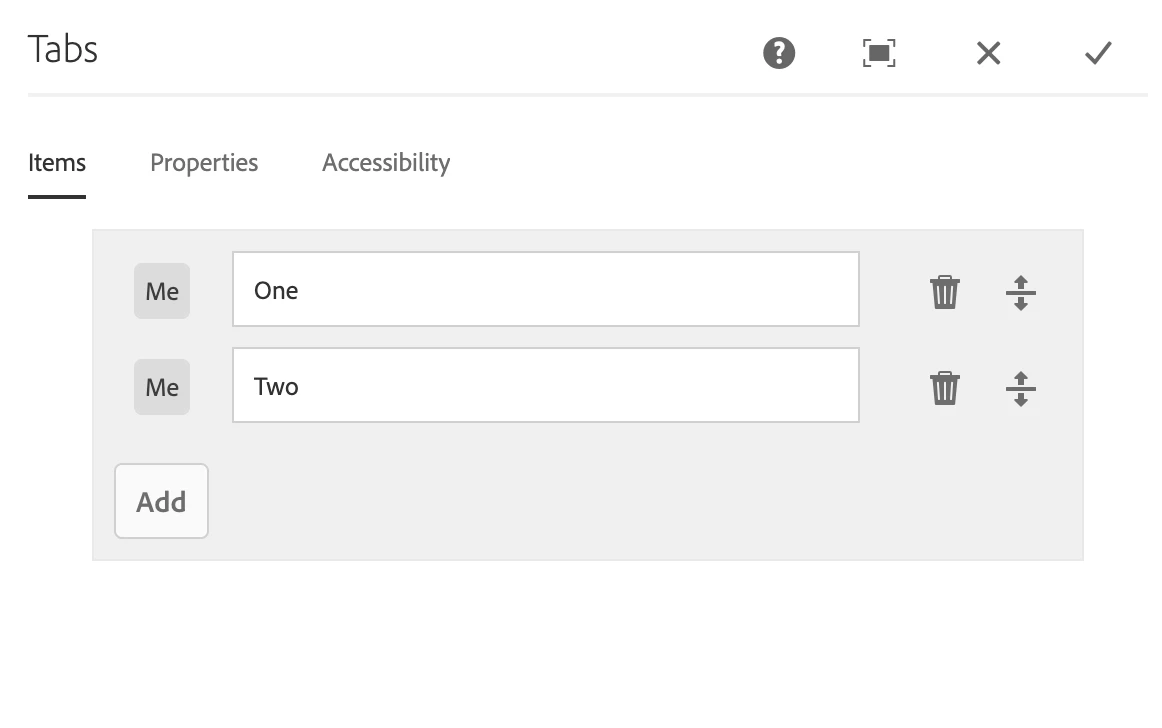Switch to the Properties tab

point(204,162)
